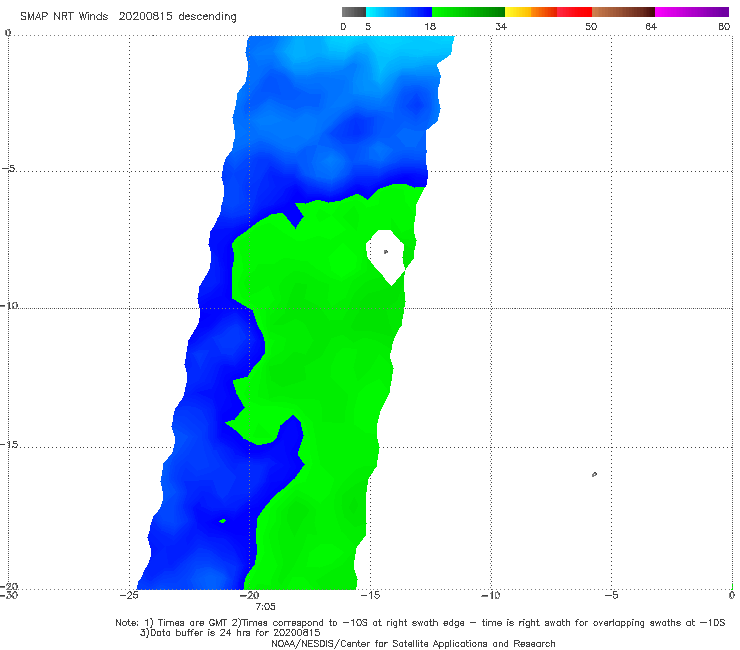Click the white data gap inside the green swath
The height and width of the screenshot is (650, 740).
387,257
